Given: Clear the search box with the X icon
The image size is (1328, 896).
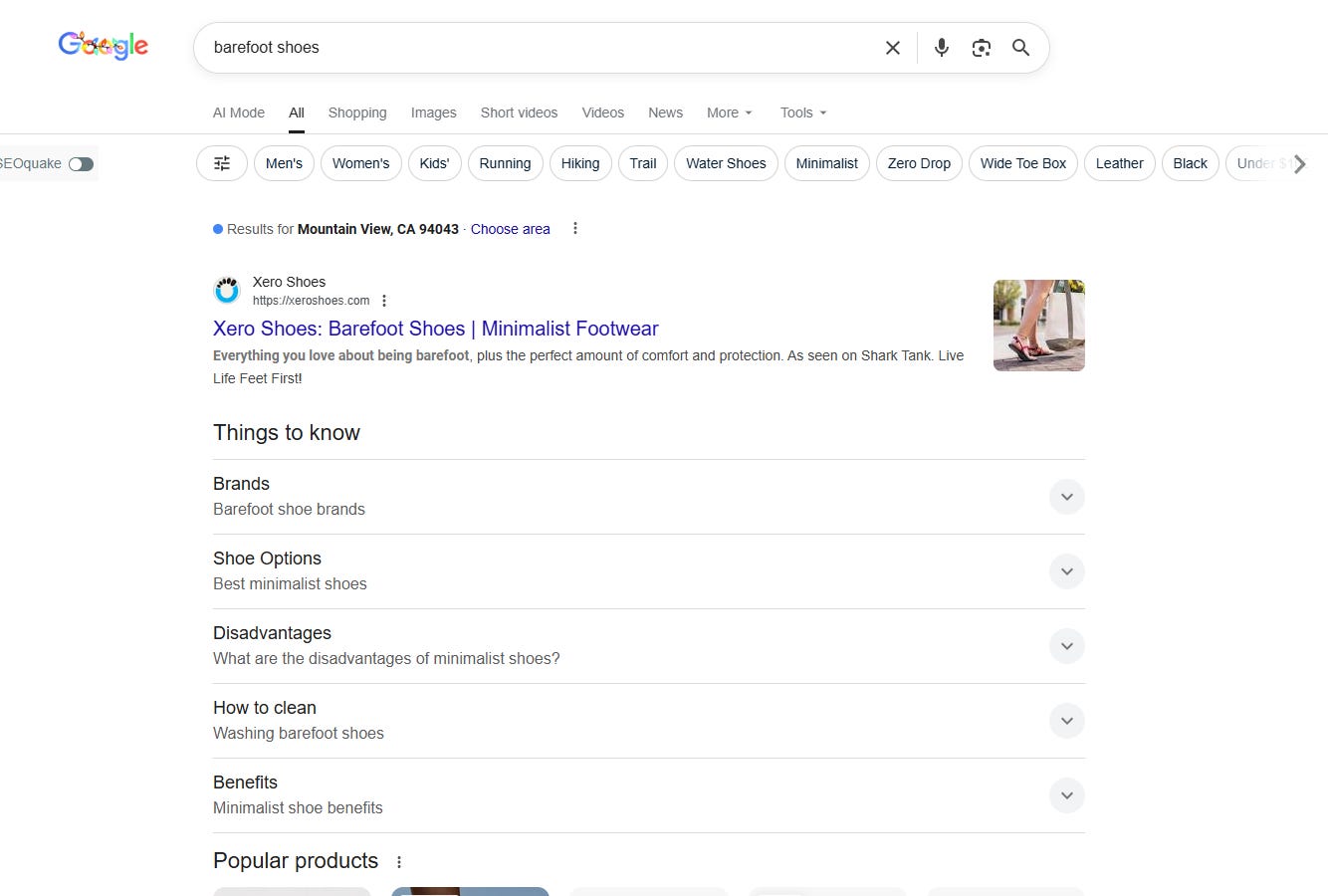Looking at the screenshot, I should pyautogui.click(x=893, y=48).
